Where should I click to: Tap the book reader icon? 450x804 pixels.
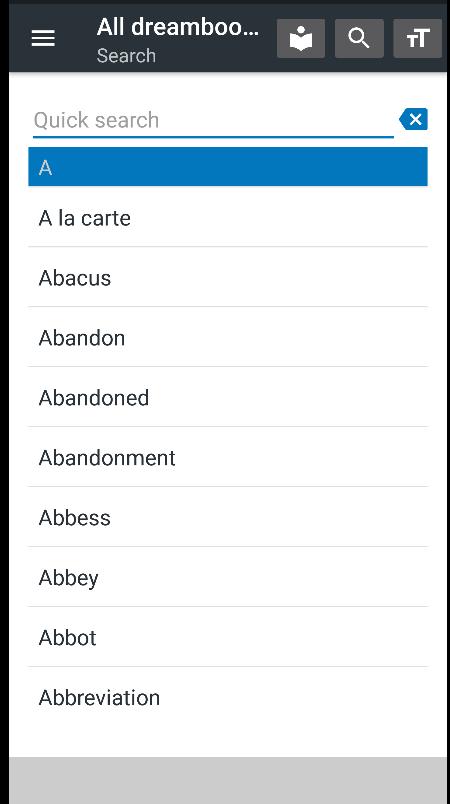[x=301, y=38]
